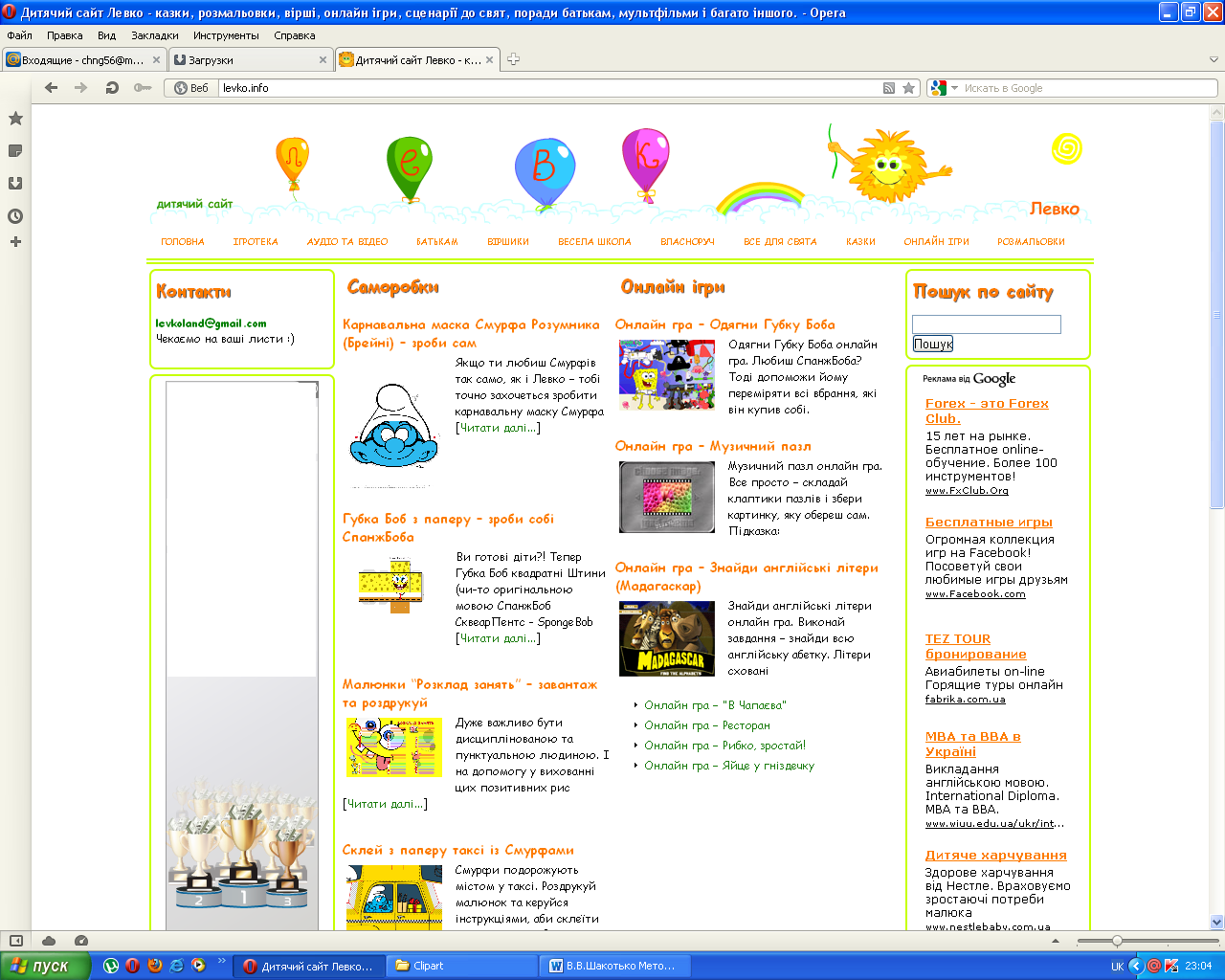Open the Инструменты menu
This screenshot has height=980, width=1225.
(x=226, y=35)
